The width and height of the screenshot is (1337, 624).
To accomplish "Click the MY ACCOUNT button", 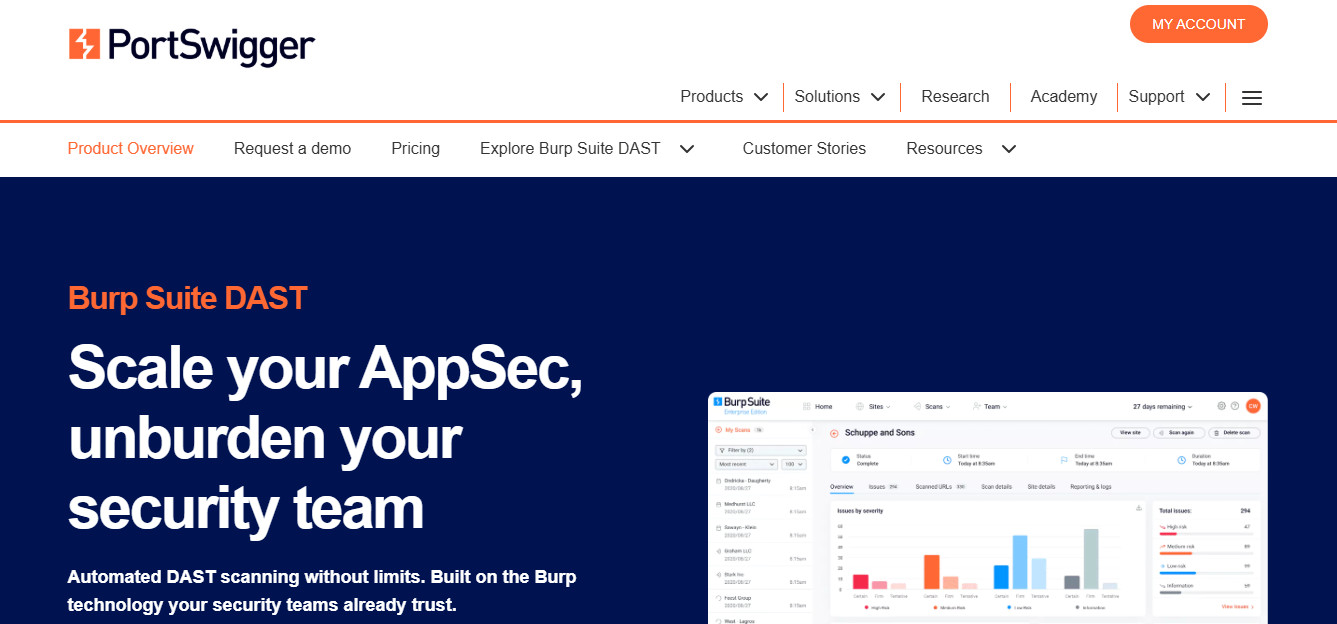I will [1198, 24].
